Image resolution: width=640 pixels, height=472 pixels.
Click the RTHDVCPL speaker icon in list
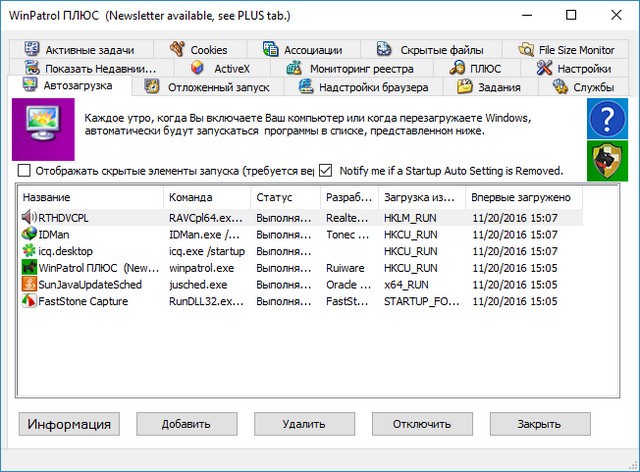[29, 216]
